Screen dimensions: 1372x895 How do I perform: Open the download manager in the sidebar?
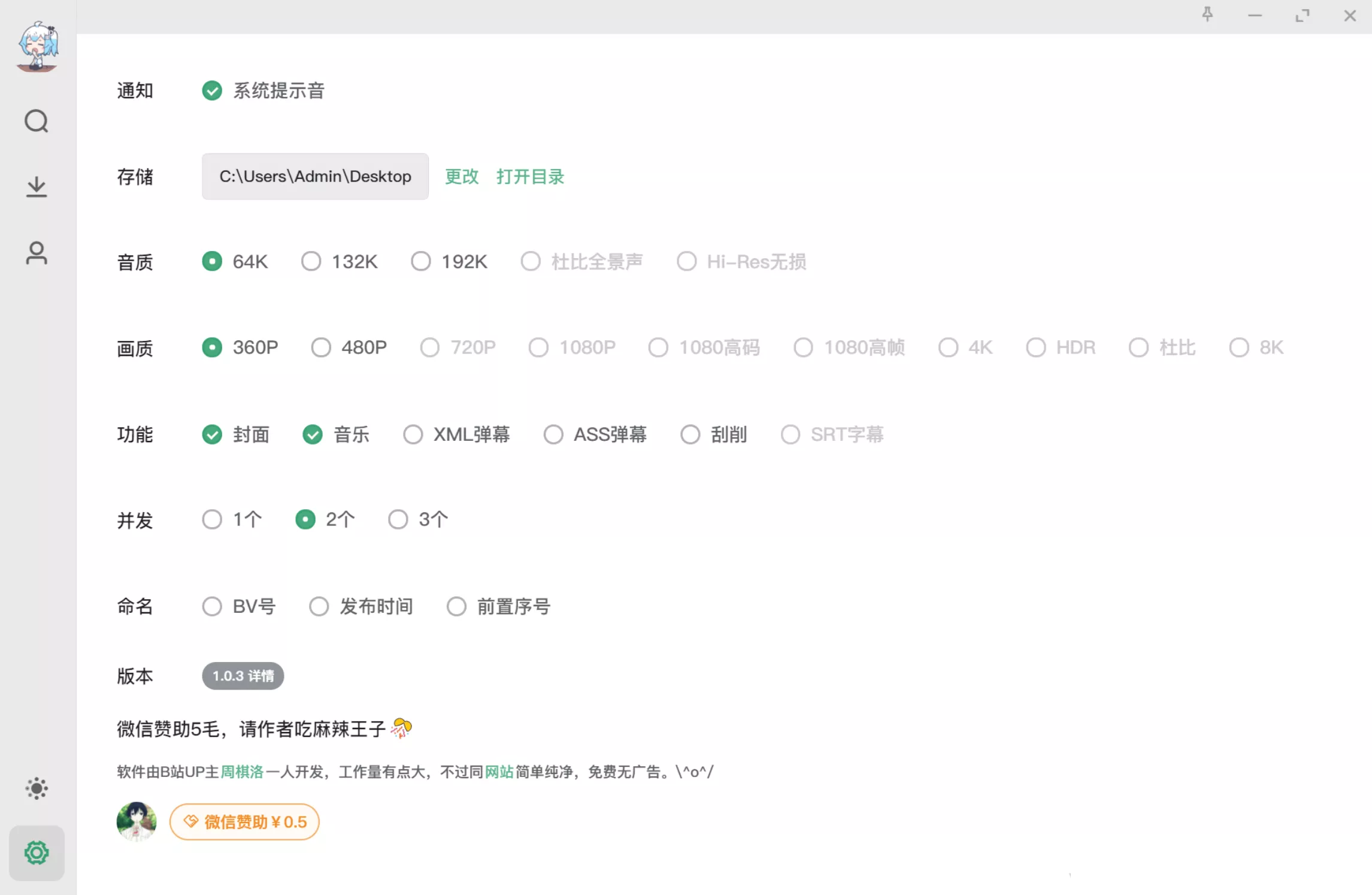(37, 187)
